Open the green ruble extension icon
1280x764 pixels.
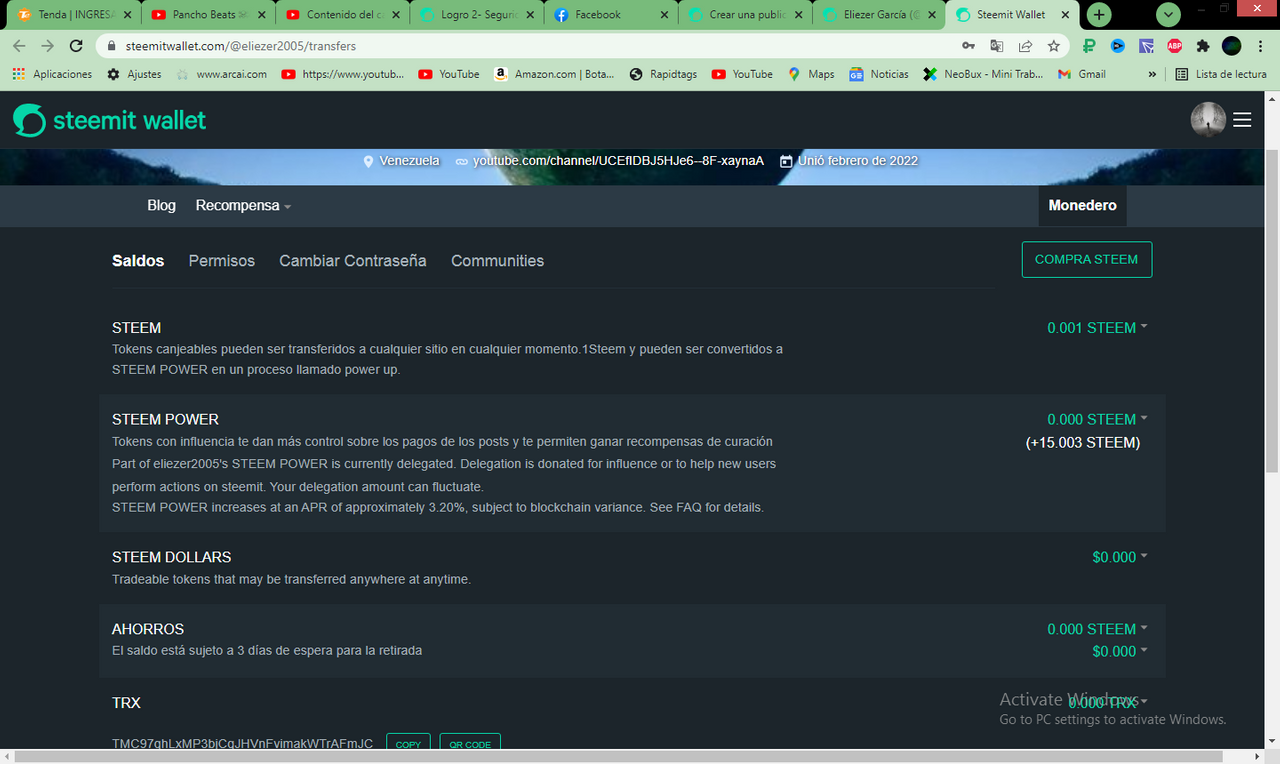click(1090, 46)
